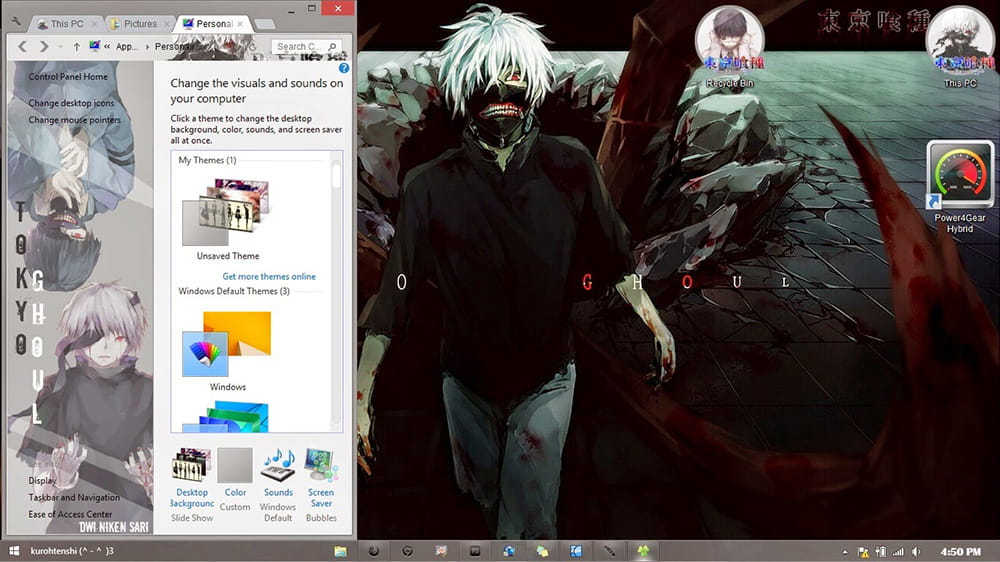Click the Windows Start button
The height and width of the screenshot is (562, 1000).
coord(14,551)
